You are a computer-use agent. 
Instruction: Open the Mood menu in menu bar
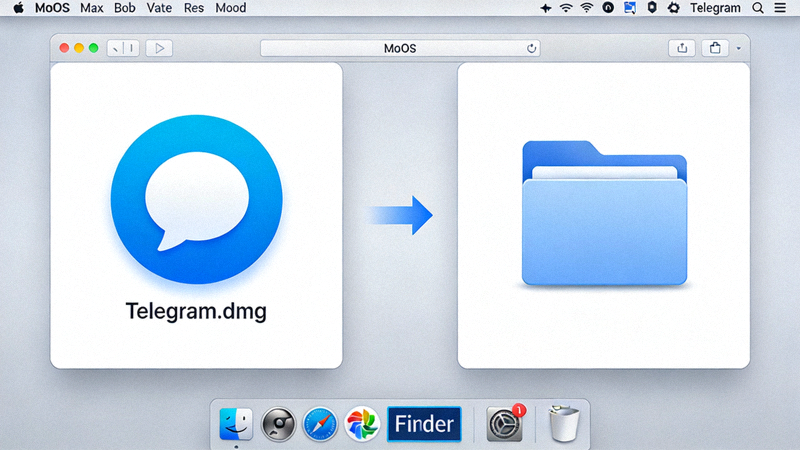[232, 8]
